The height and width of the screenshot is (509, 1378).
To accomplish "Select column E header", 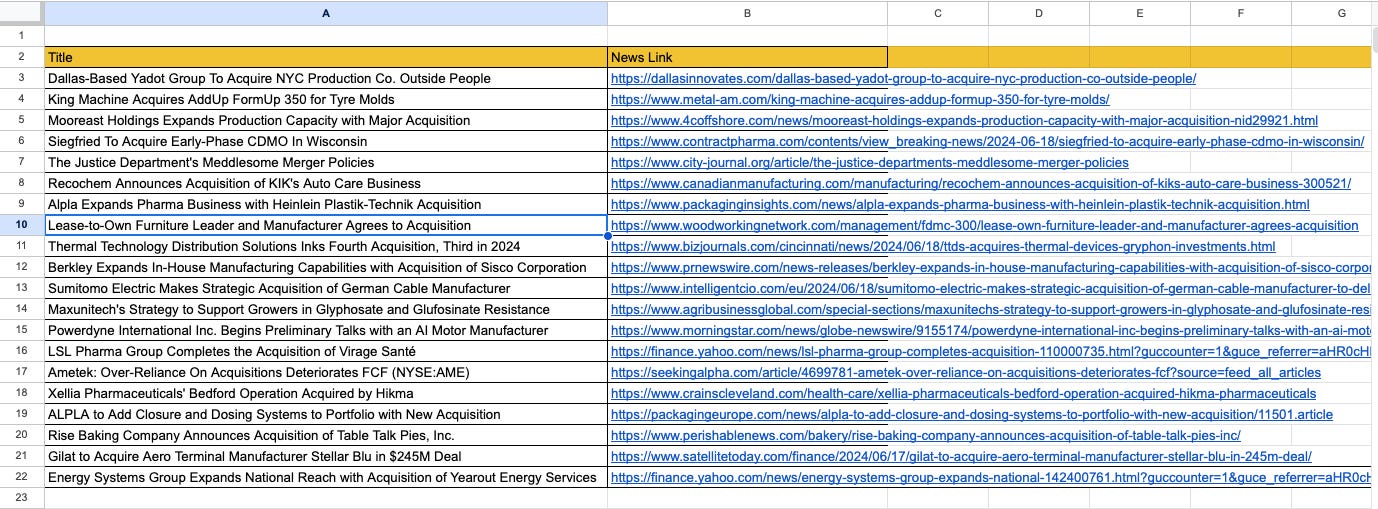I will click(x=1140, y=13).
